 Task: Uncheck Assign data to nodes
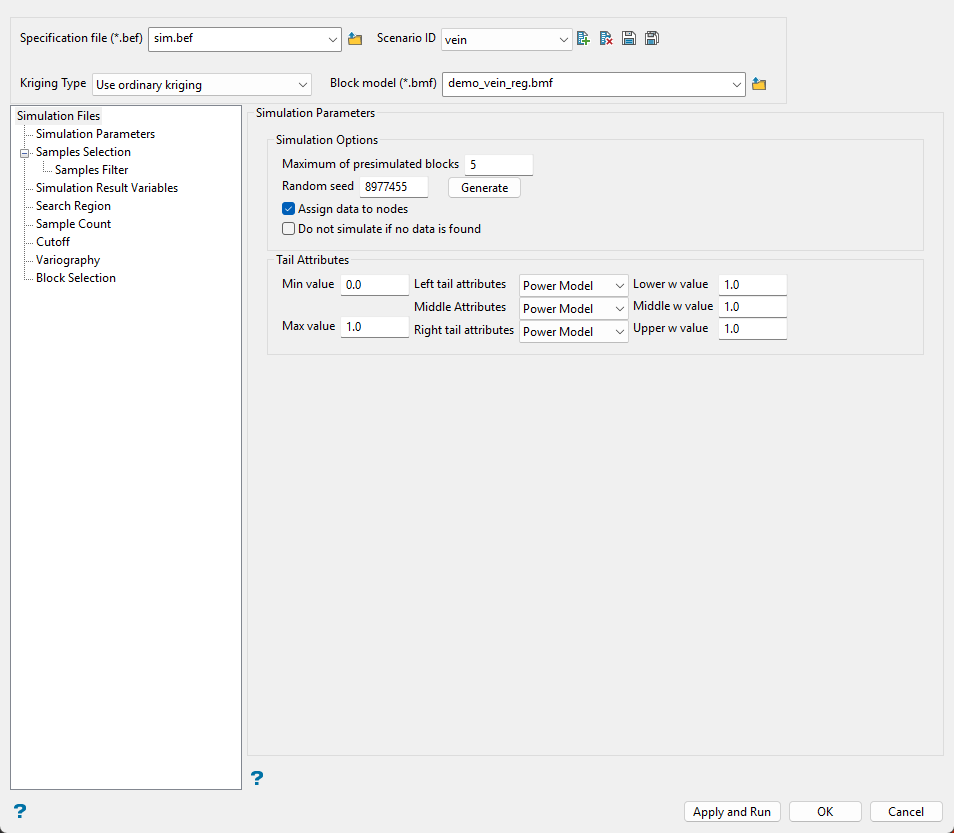tap(289, 209)
